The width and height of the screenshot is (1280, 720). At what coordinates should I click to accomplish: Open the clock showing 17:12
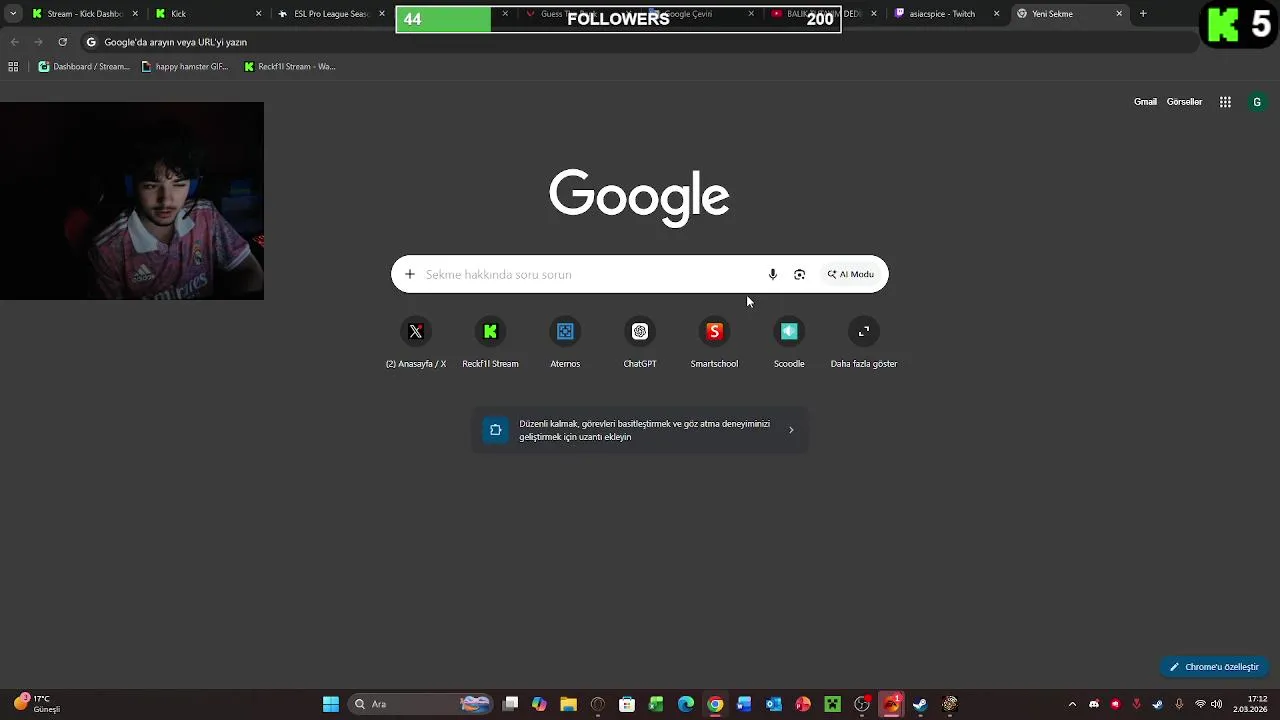(1251, 704)
